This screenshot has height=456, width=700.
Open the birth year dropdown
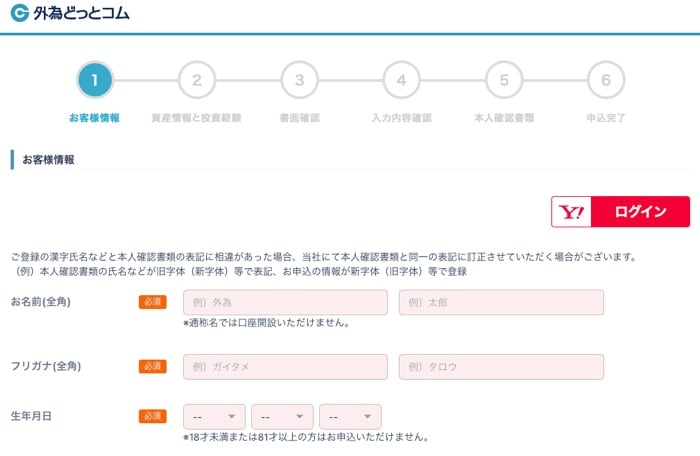[214, 417]
